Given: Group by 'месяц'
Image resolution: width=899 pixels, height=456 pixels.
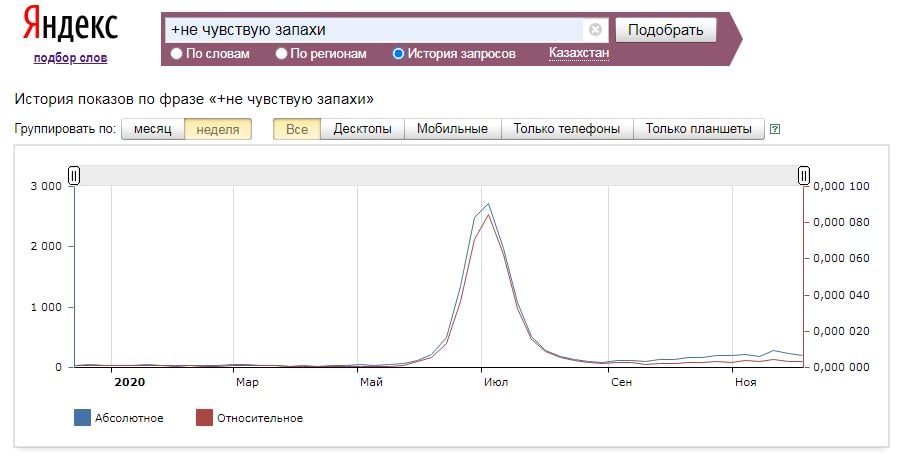Looking at the screenshot, I should tap(153, 129).
